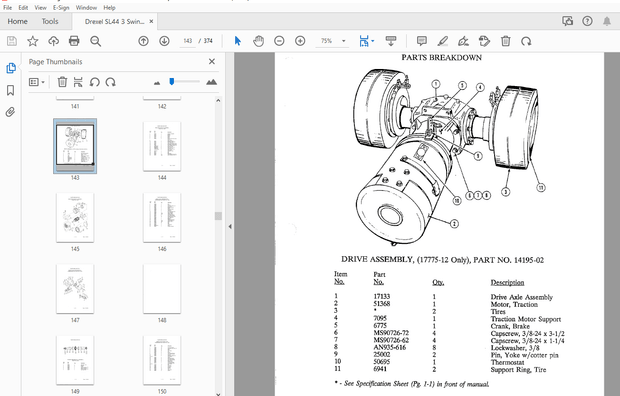Open the Sign document tool
620x396 pixels.
point(463,41)
